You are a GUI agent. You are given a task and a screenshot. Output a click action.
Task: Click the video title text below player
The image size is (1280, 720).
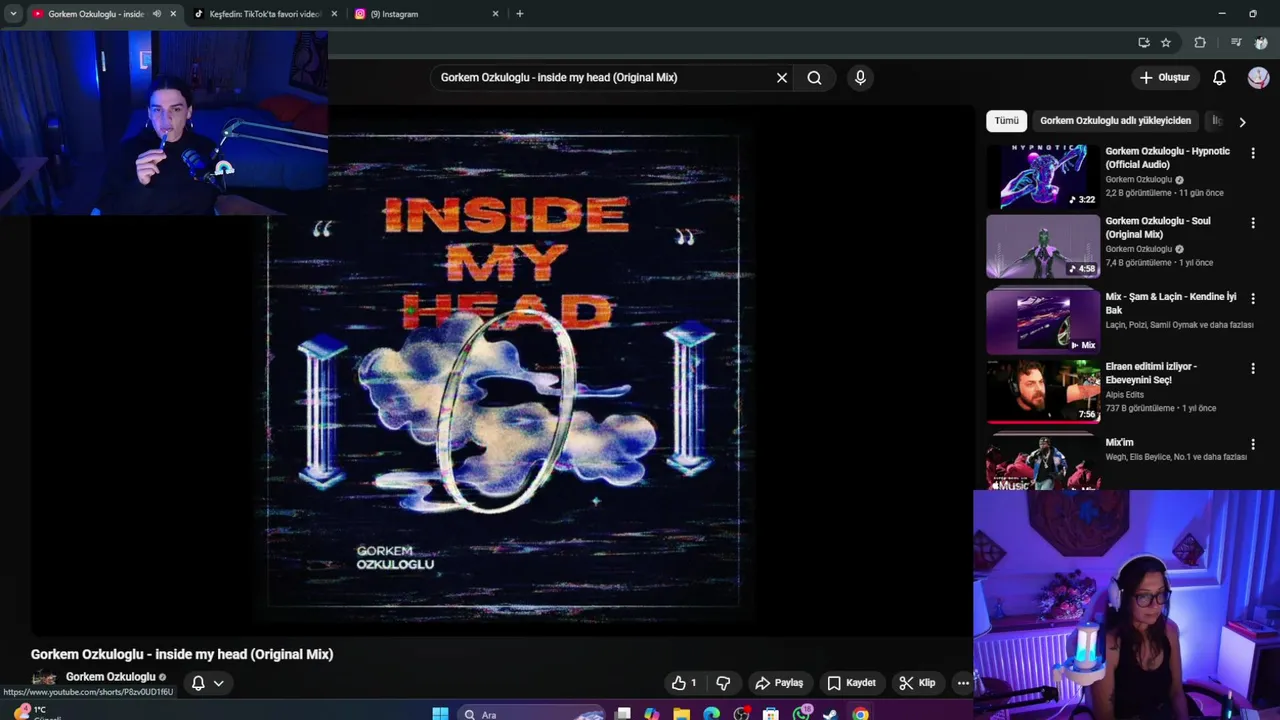(182, 654)
